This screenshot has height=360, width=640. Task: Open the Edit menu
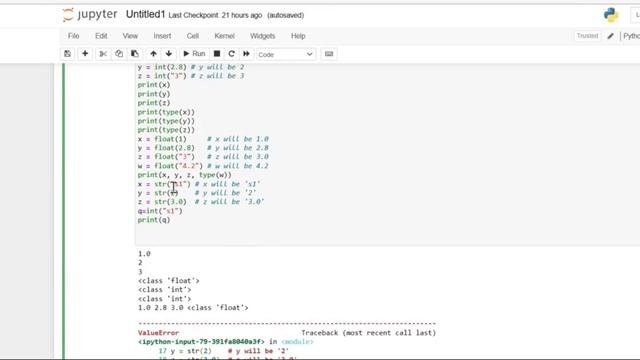101,36
